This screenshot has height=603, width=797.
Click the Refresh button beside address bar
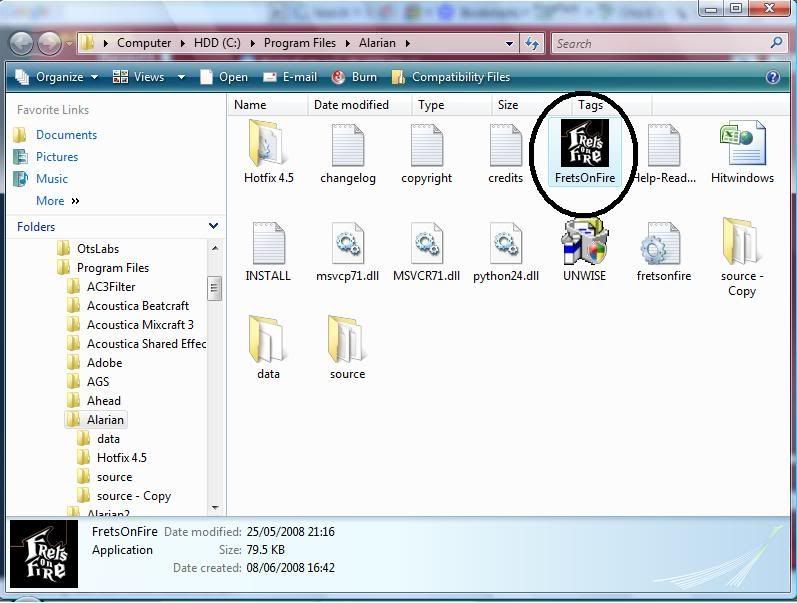click(x=532, y=43)
